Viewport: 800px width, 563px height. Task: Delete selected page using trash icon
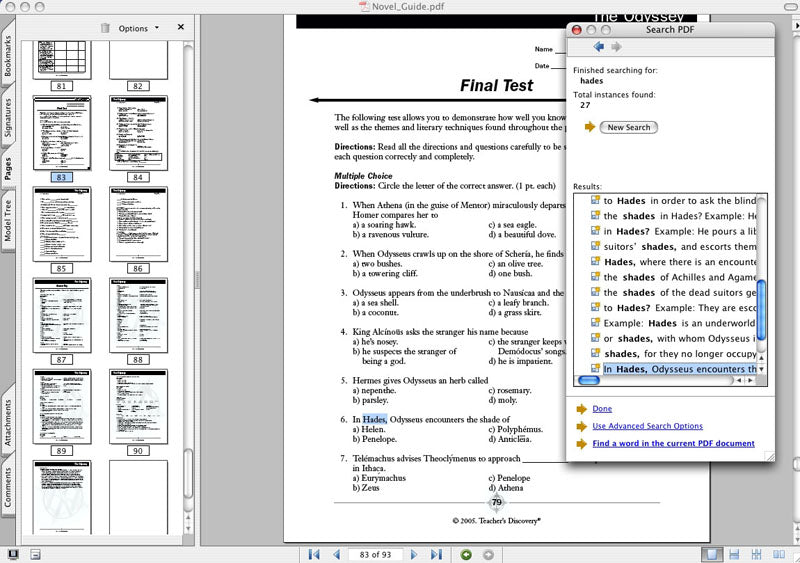(x=105, y=28)
